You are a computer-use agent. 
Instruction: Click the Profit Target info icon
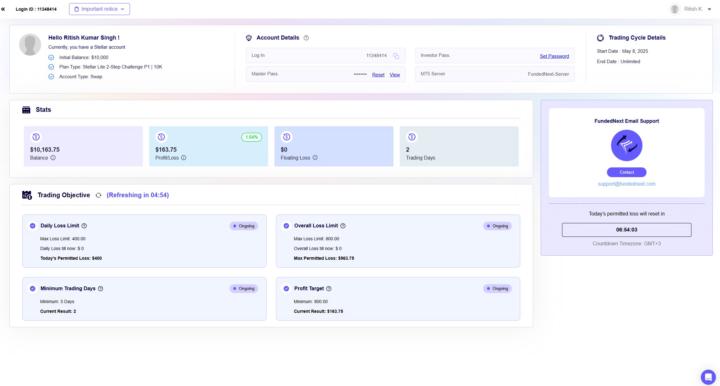329,289
